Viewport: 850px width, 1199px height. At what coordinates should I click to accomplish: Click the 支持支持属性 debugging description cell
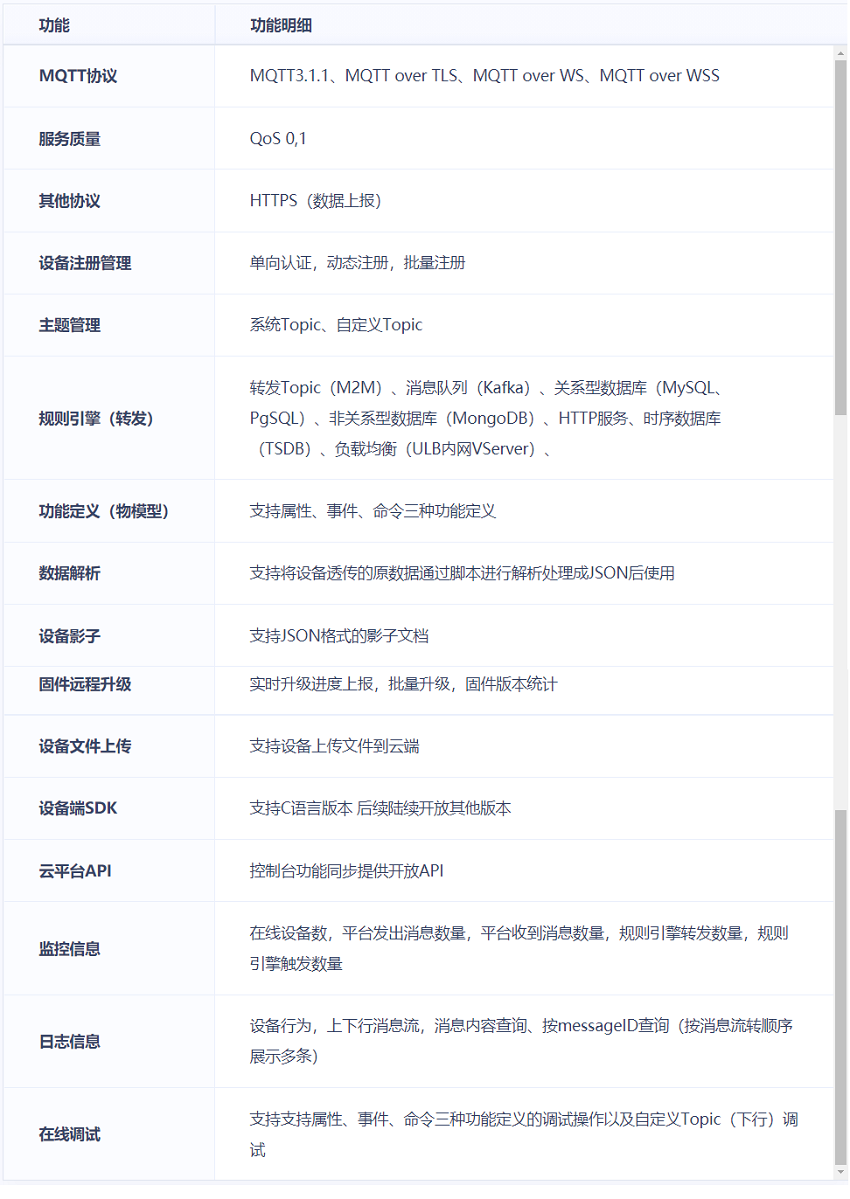524,1135
